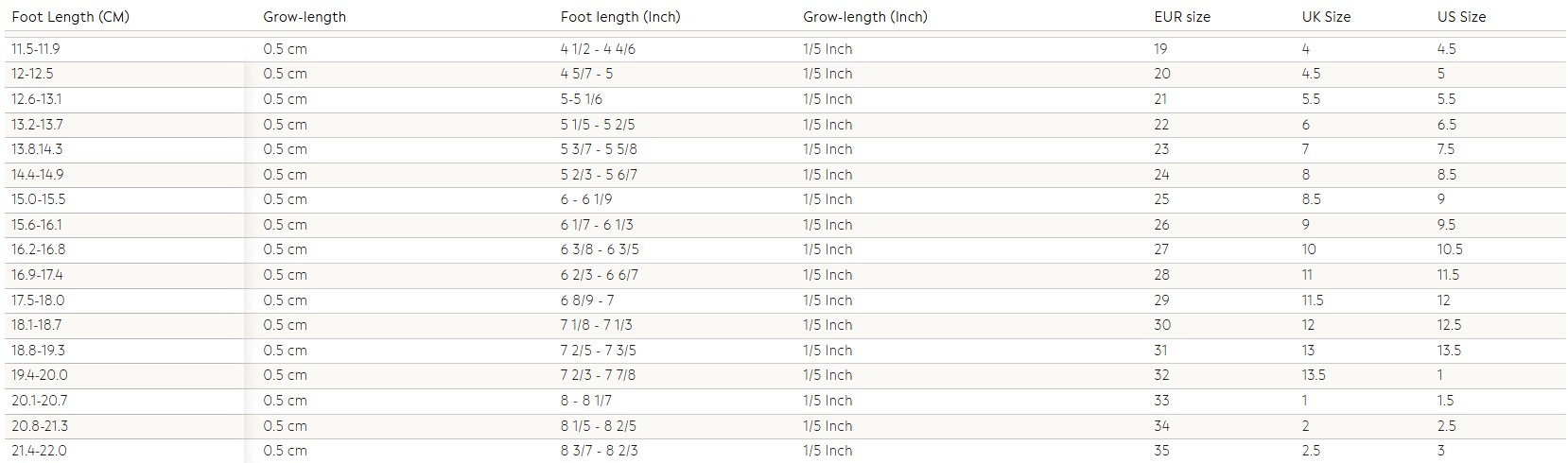The width and height of the screenshot is (1568, 463).
Task: Click the UK size 10 link
Action: pos(1309,249)
